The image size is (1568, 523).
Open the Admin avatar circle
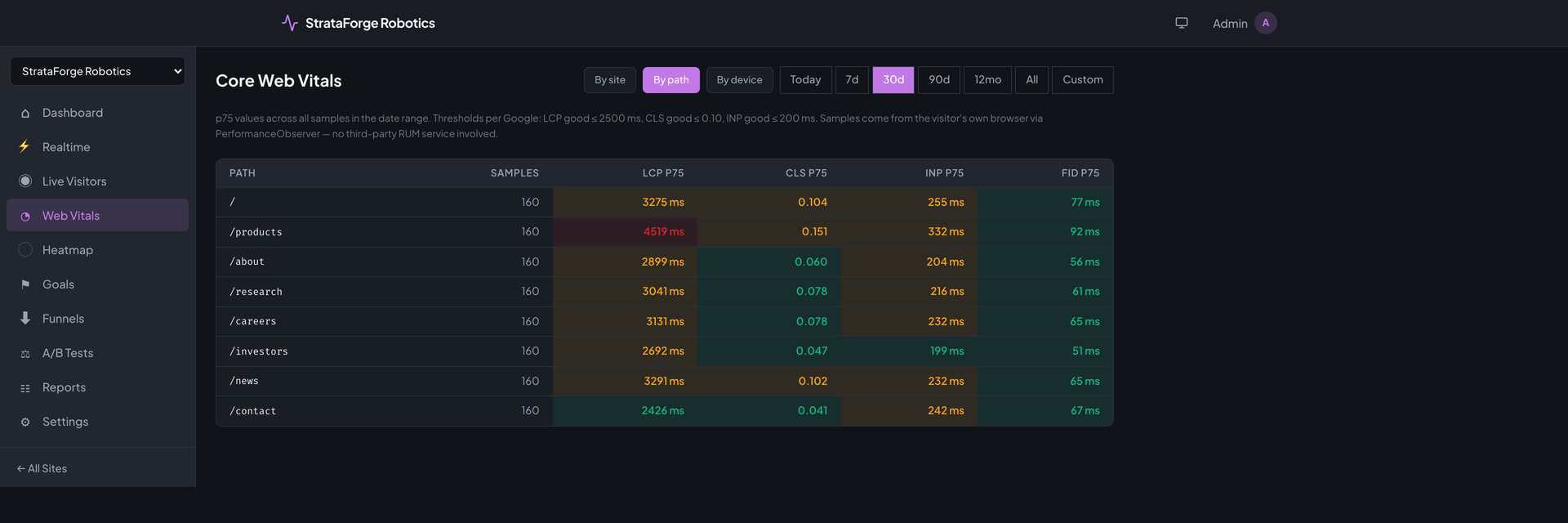(x=1265, y=23)
